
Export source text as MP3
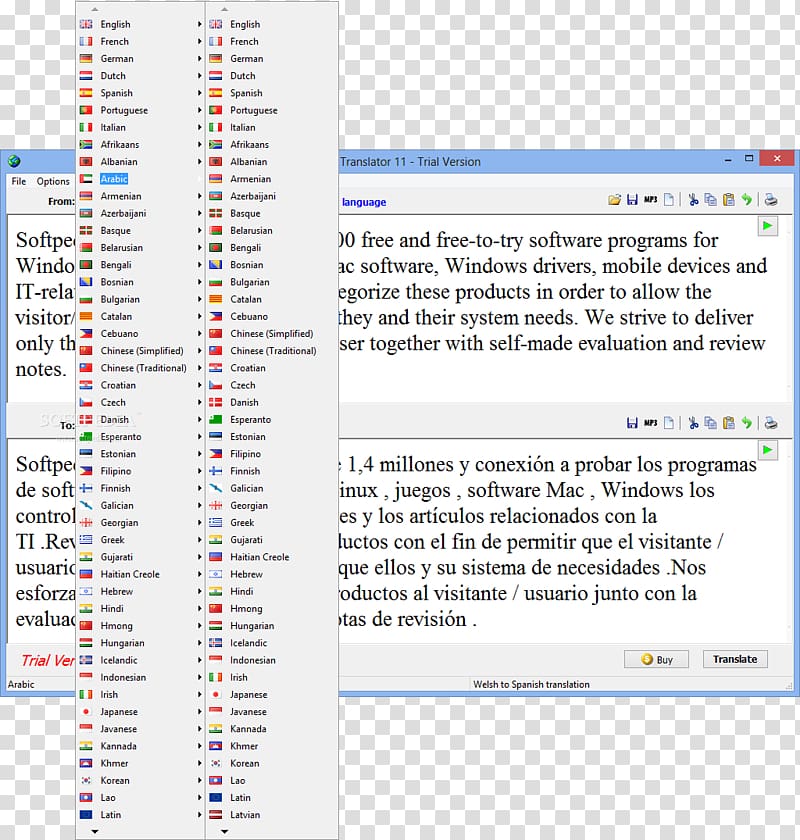click(651, 200)
